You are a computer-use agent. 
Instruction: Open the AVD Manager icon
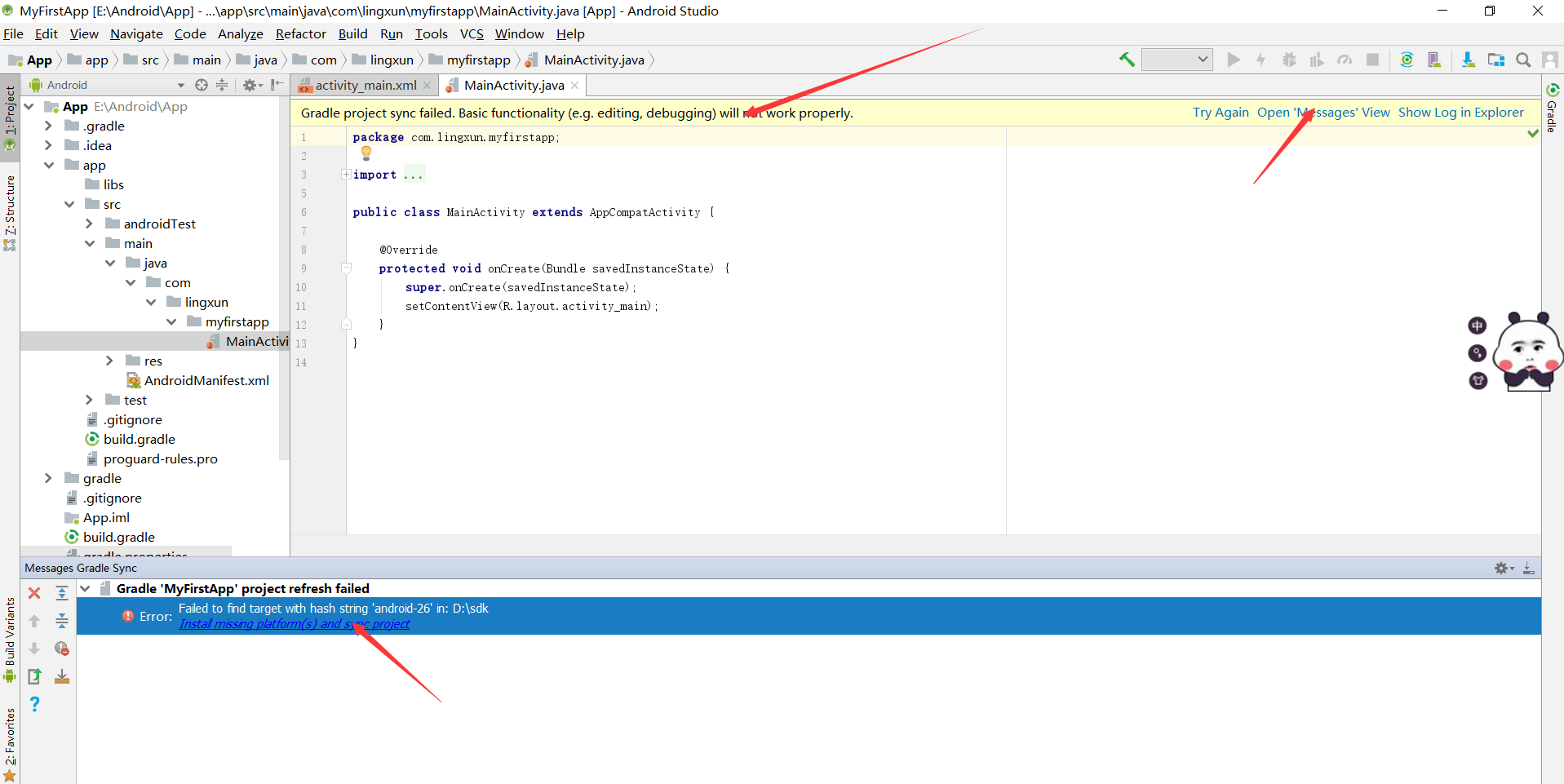click(1434, 60)
